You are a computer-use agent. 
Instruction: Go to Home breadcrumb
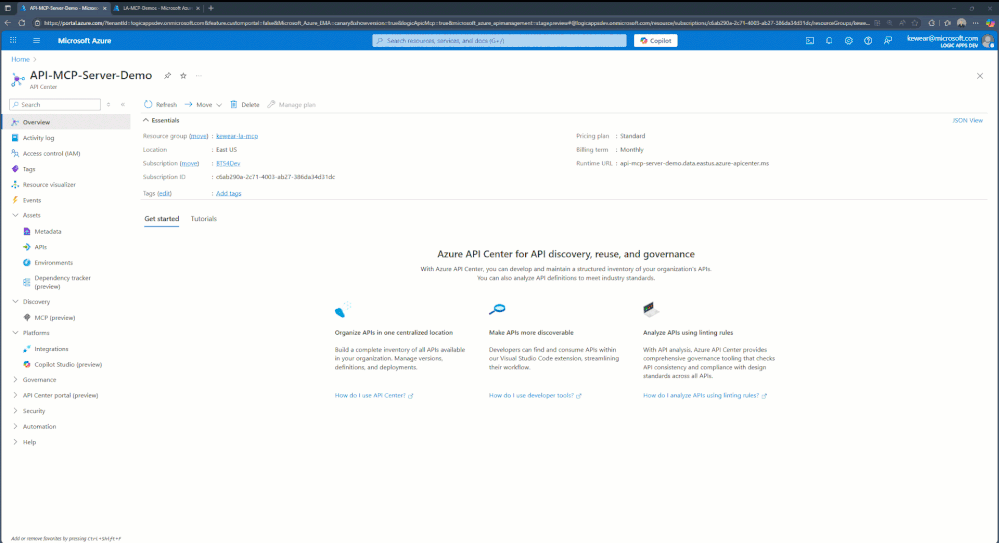(x=20, y=59)
